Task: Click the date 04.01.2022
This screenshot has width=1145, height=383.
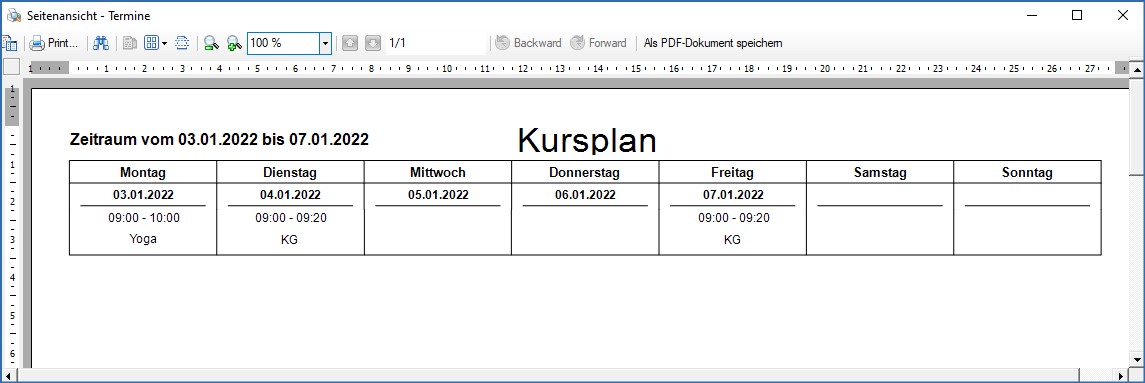Action: click(x=291, y=195)
